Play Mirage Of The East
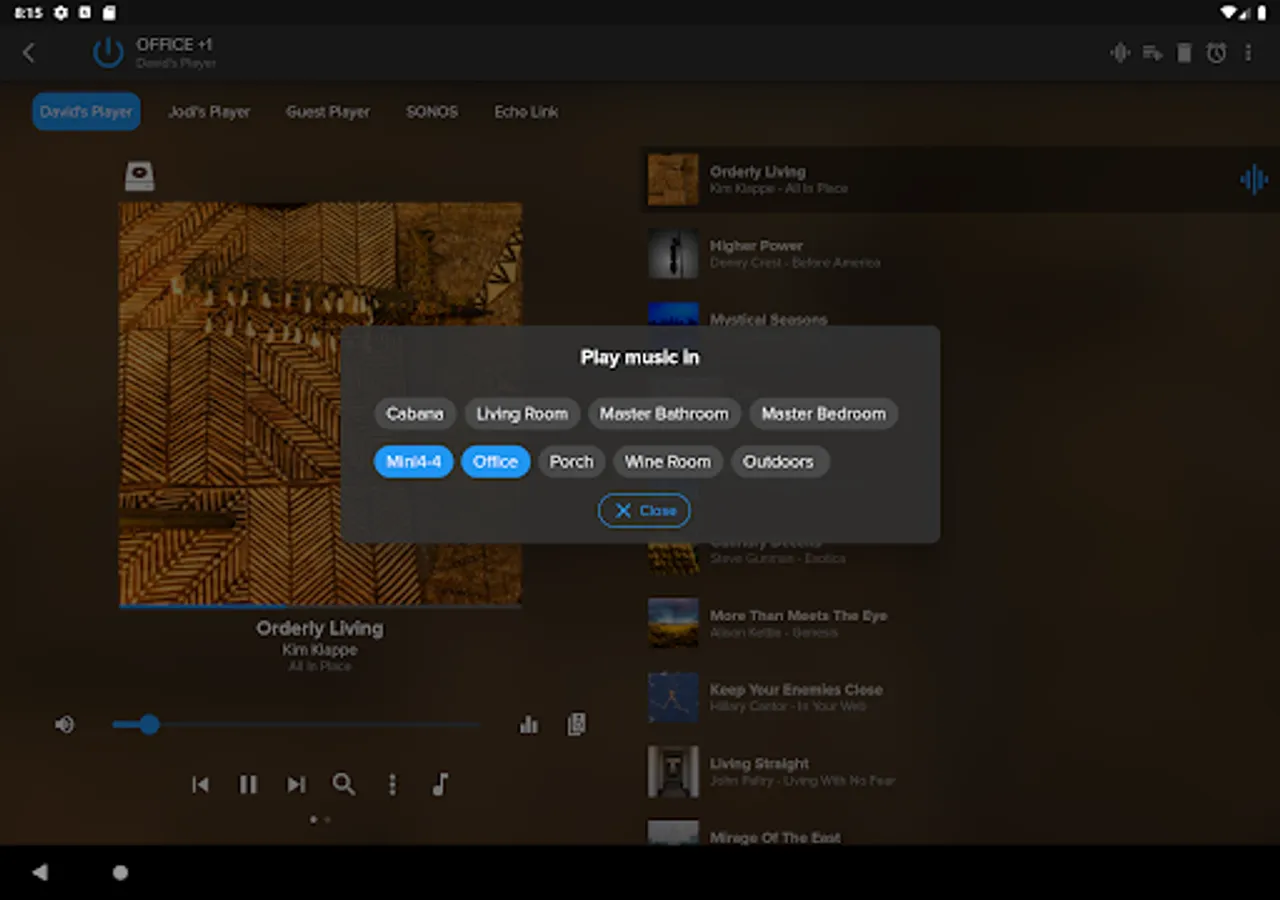This screenshot has height=900, width=1280. [960, 831]
